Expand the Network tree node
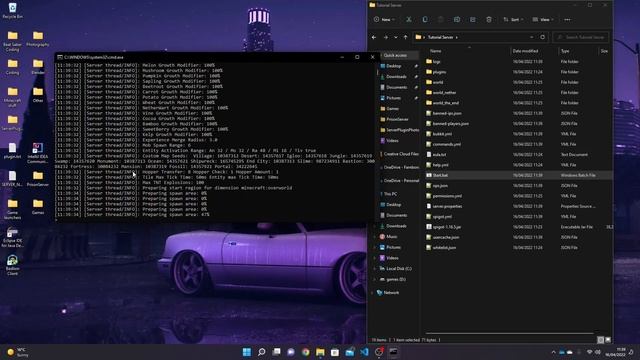The height and width of the screenshot is (360, 640). 372,293
